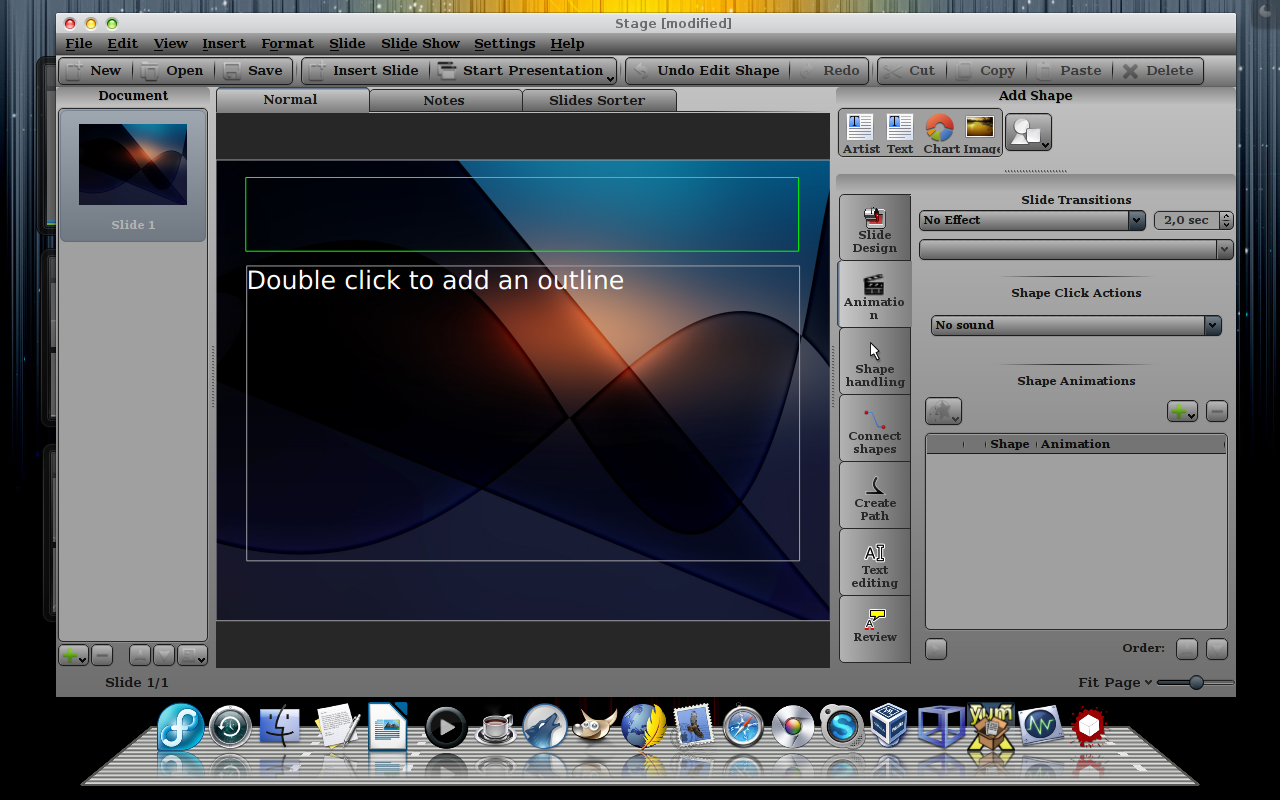The image size is (1280, 800).
Task: Click the Save toolbar button
Action: click(x=254, y=71)
